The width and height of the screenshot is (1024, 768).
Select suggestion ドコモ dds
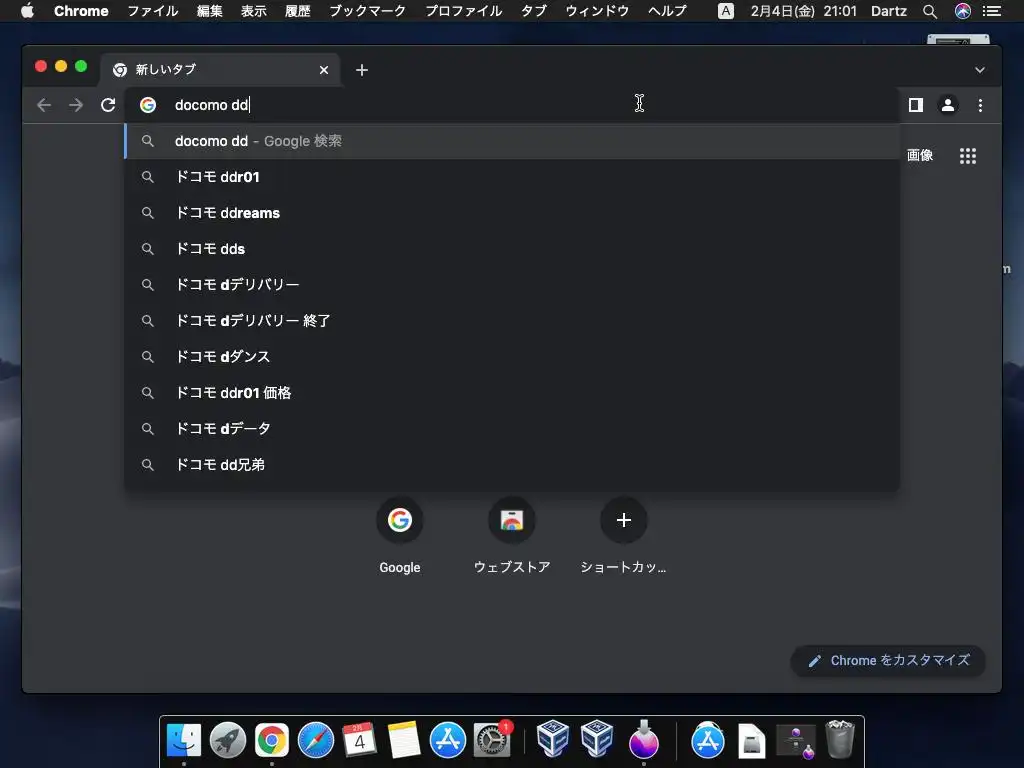point(511,249)
